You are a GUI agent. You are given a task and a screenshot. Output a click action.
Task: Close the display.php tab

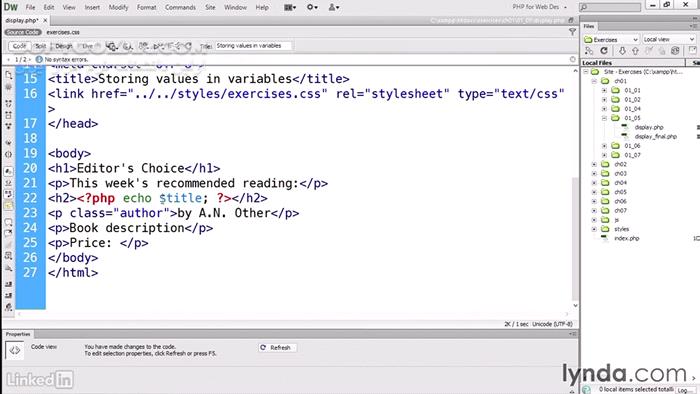[x=45, y=21]
